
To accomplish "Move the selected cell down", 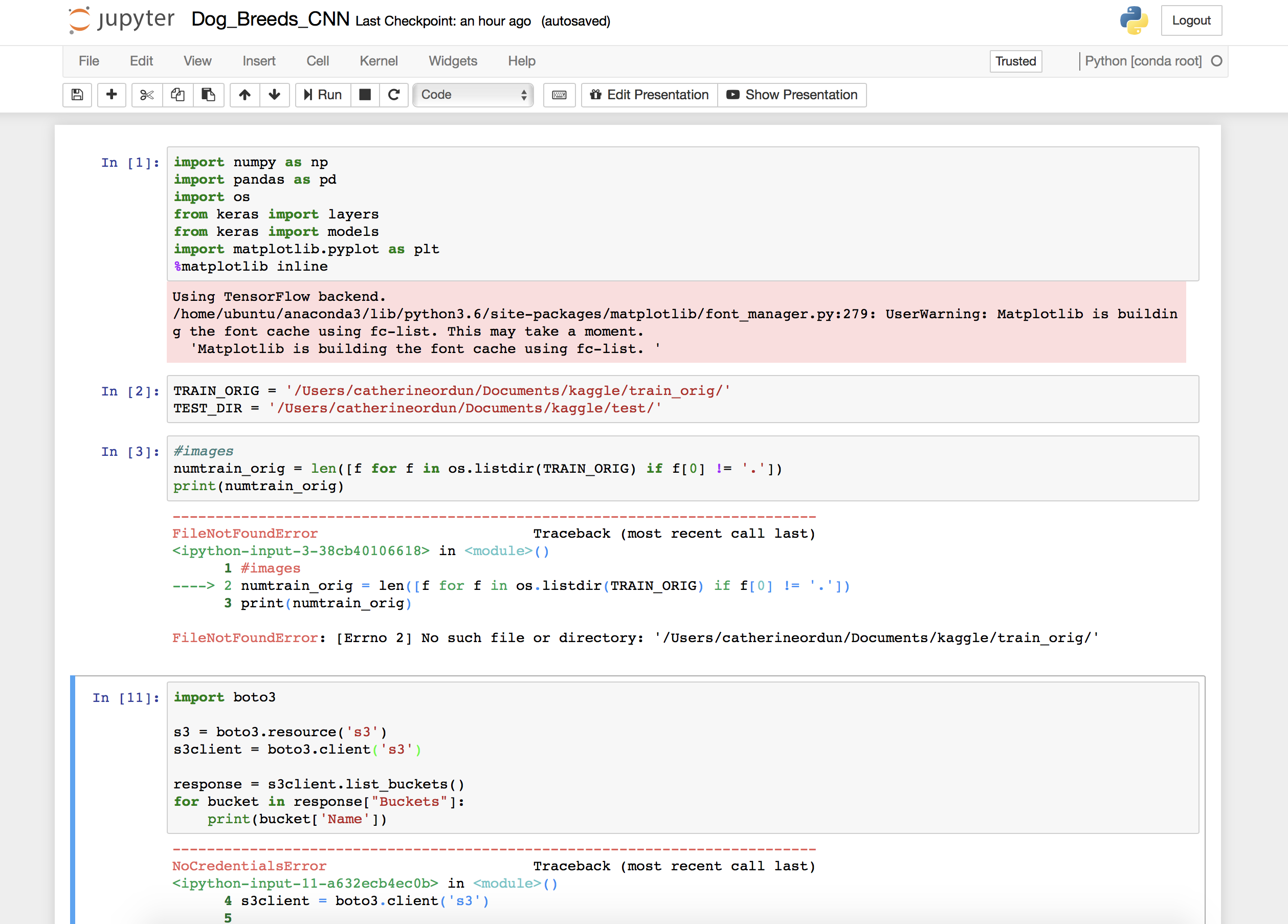I will [x=274, y=95].
